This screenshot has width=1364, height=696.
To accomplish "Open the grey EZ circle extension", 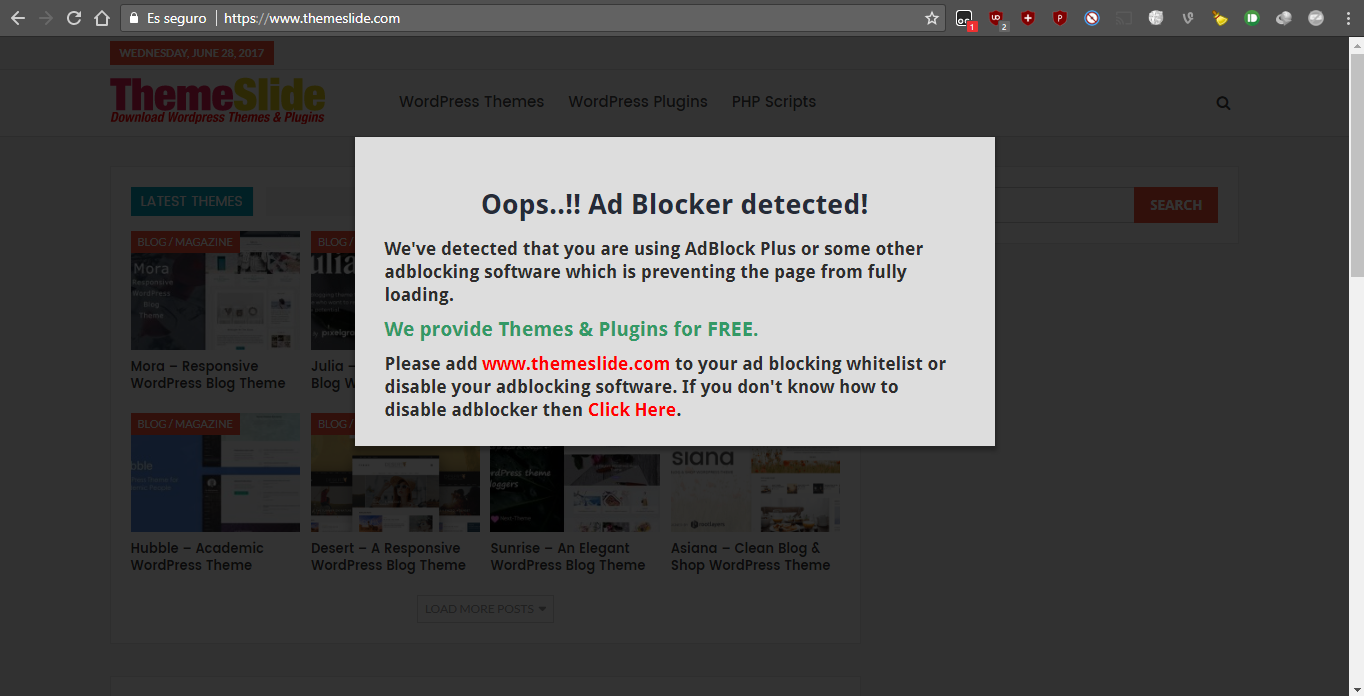I will pyautogui.click(x=1316, y=18).
